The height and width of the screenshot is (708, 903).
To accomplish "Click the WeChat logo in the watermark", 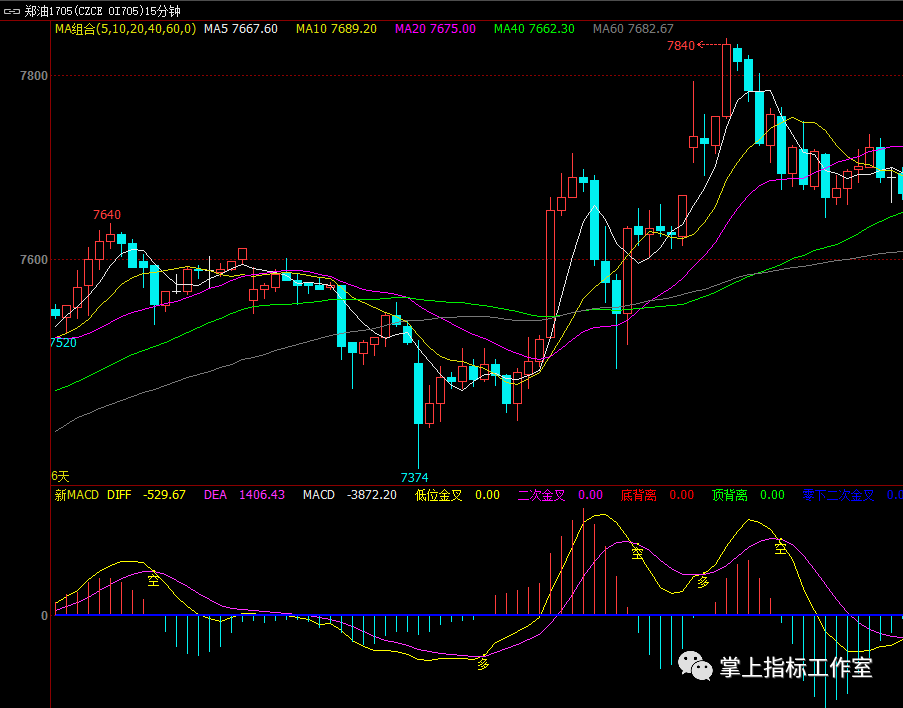I will pos(694,665).
